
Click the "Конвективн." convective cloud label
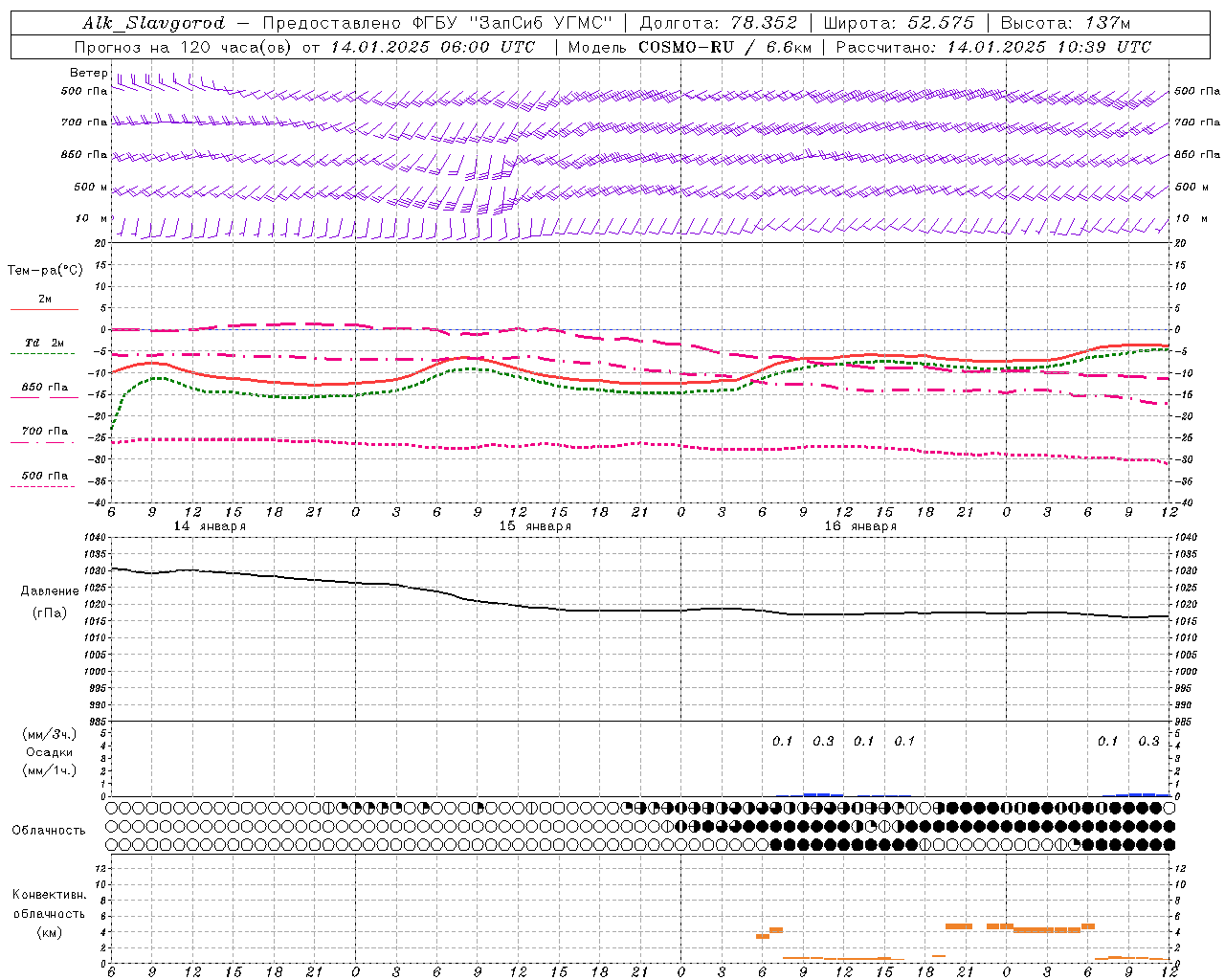50,895
